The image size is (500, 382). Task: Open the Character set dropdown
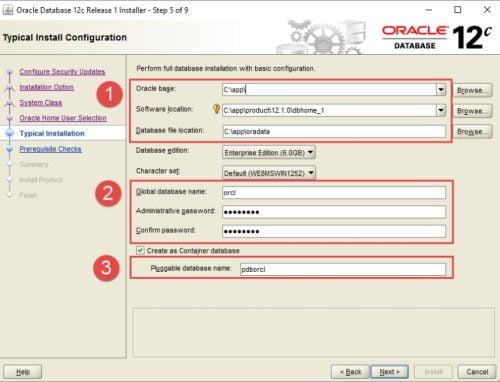[269, 173]
